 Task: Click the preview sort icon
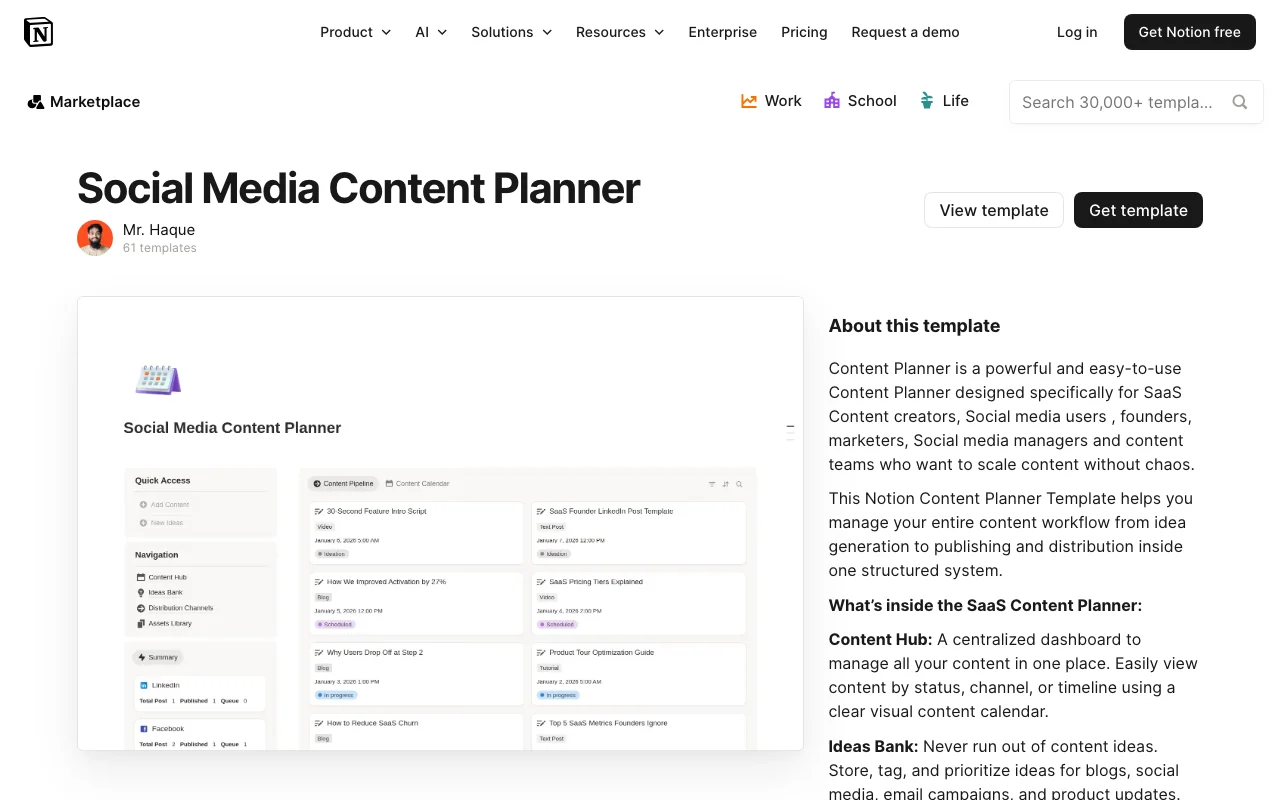click(x=726, y=484)
